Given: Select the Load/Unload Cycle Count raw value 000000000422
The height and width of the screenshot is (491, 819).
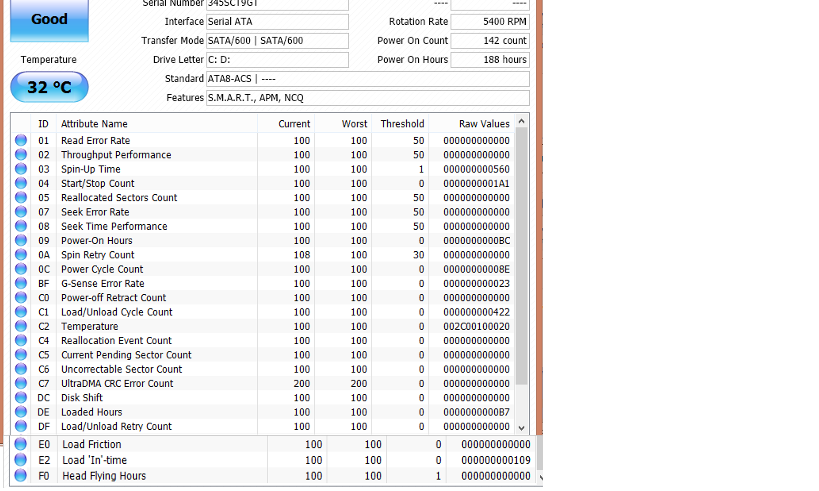Looking at the screenshot, I should [476, 312].
